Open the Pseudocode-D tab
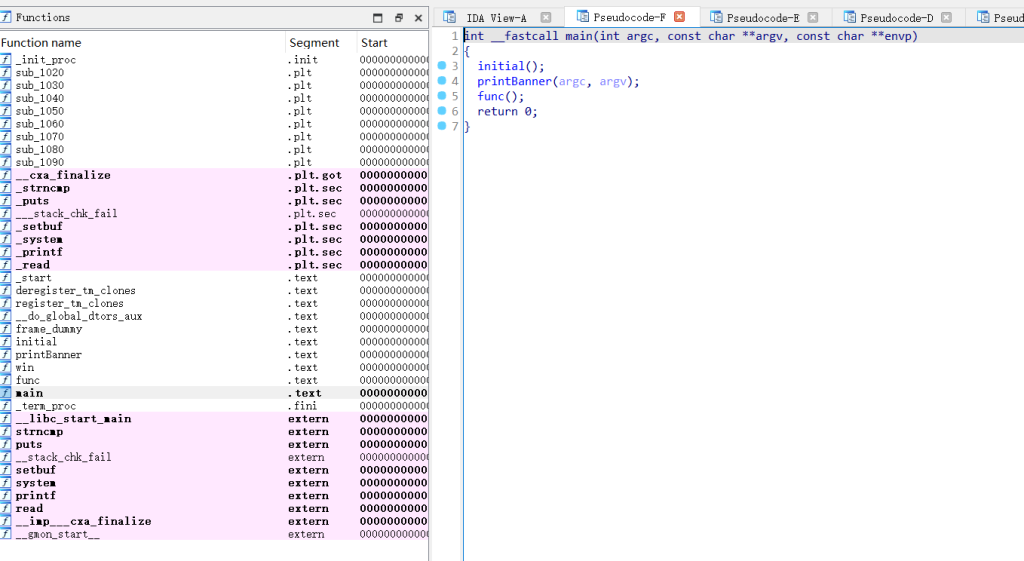 pyautogui.click(x=896, y=18)
